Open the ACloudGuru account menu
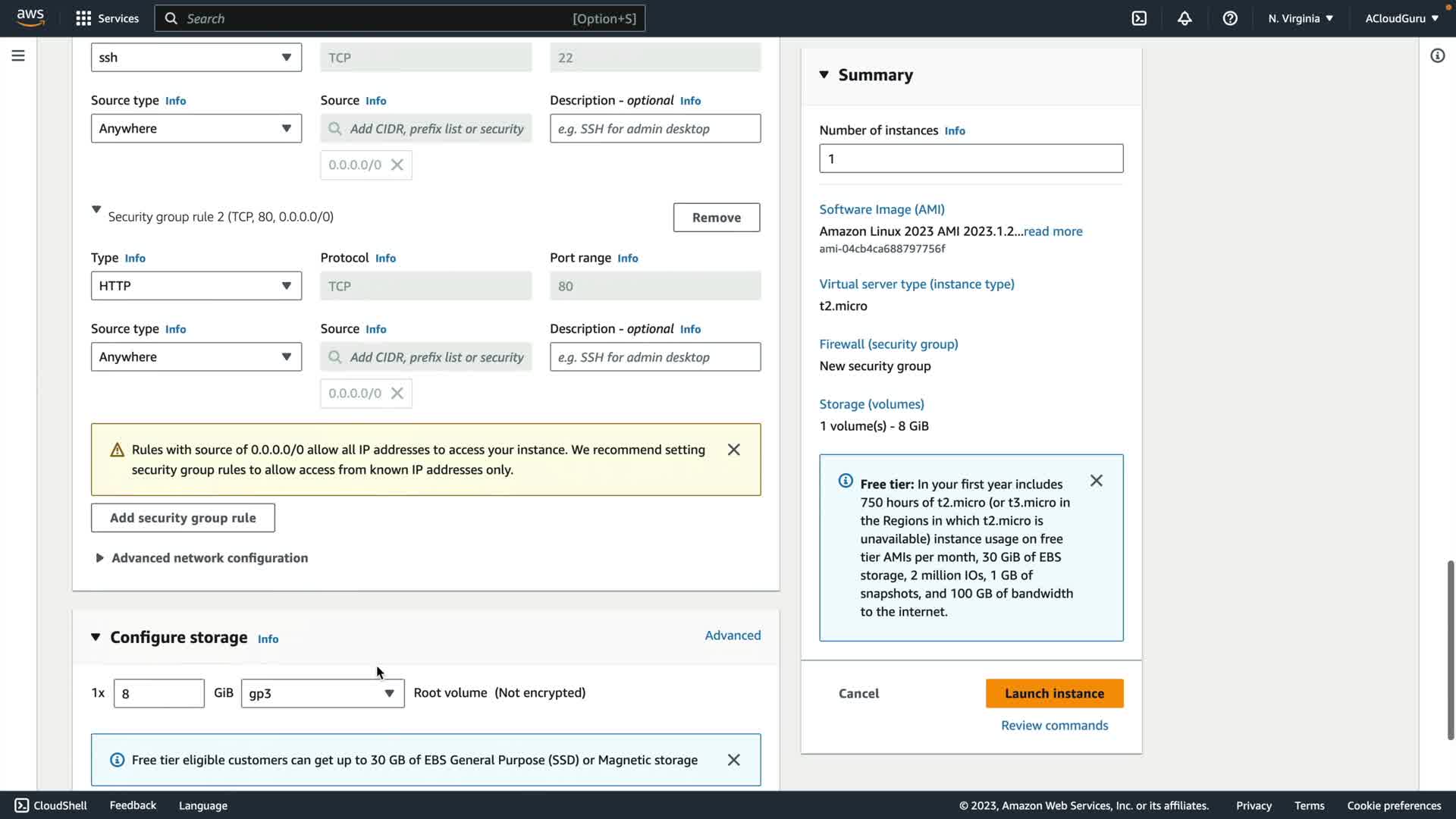Screen dimensions: 1456x819 [1401, 18]
